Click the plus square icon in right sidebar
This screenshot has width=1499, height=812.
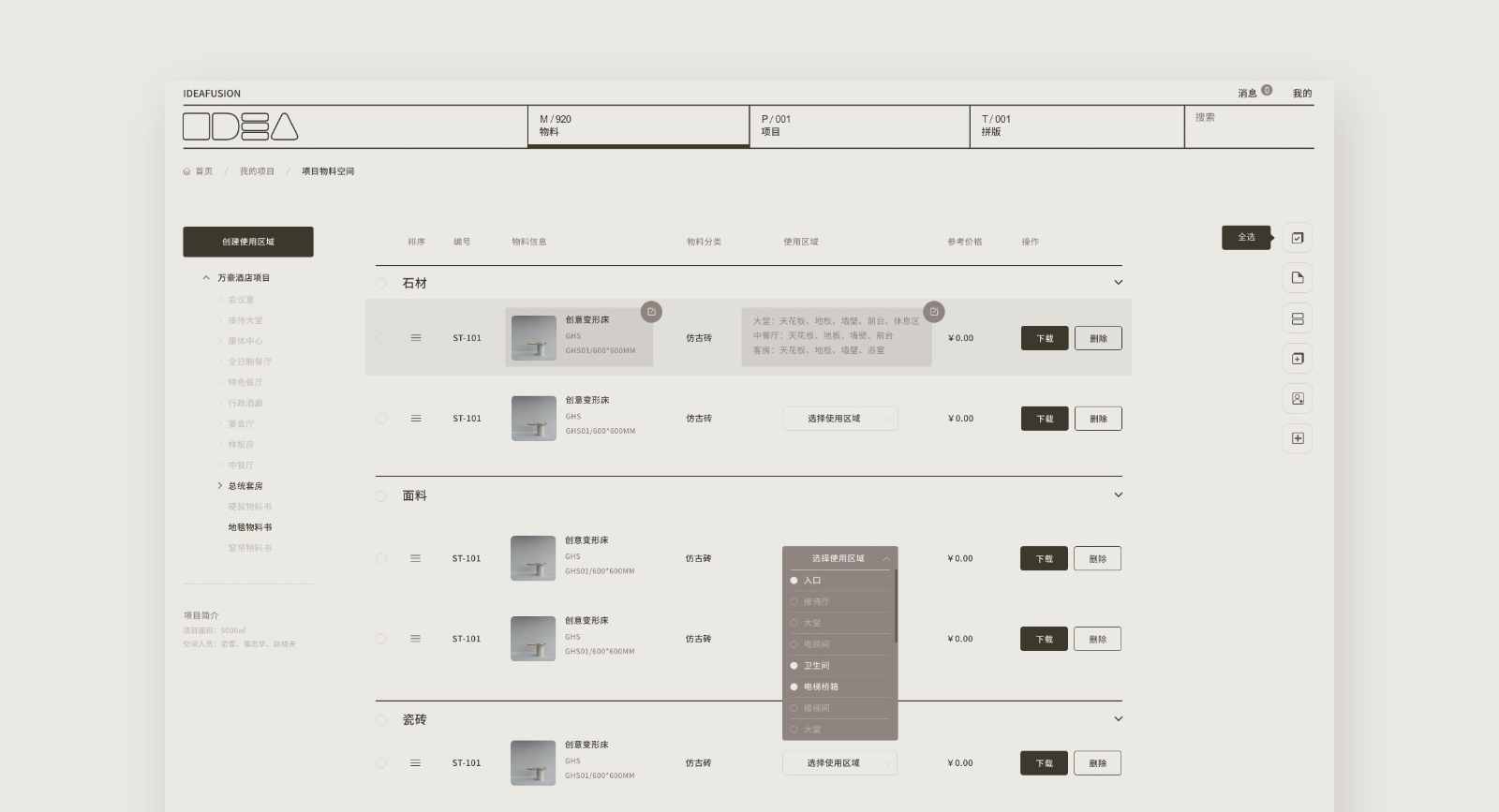tap(1297, 438)
